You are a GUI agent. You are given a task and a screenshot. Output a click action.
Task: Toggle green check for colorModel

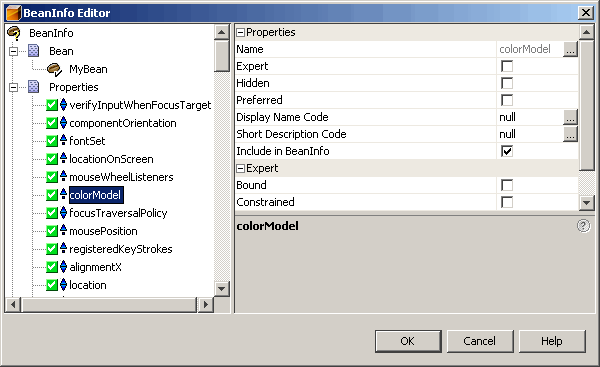[52, 195]
